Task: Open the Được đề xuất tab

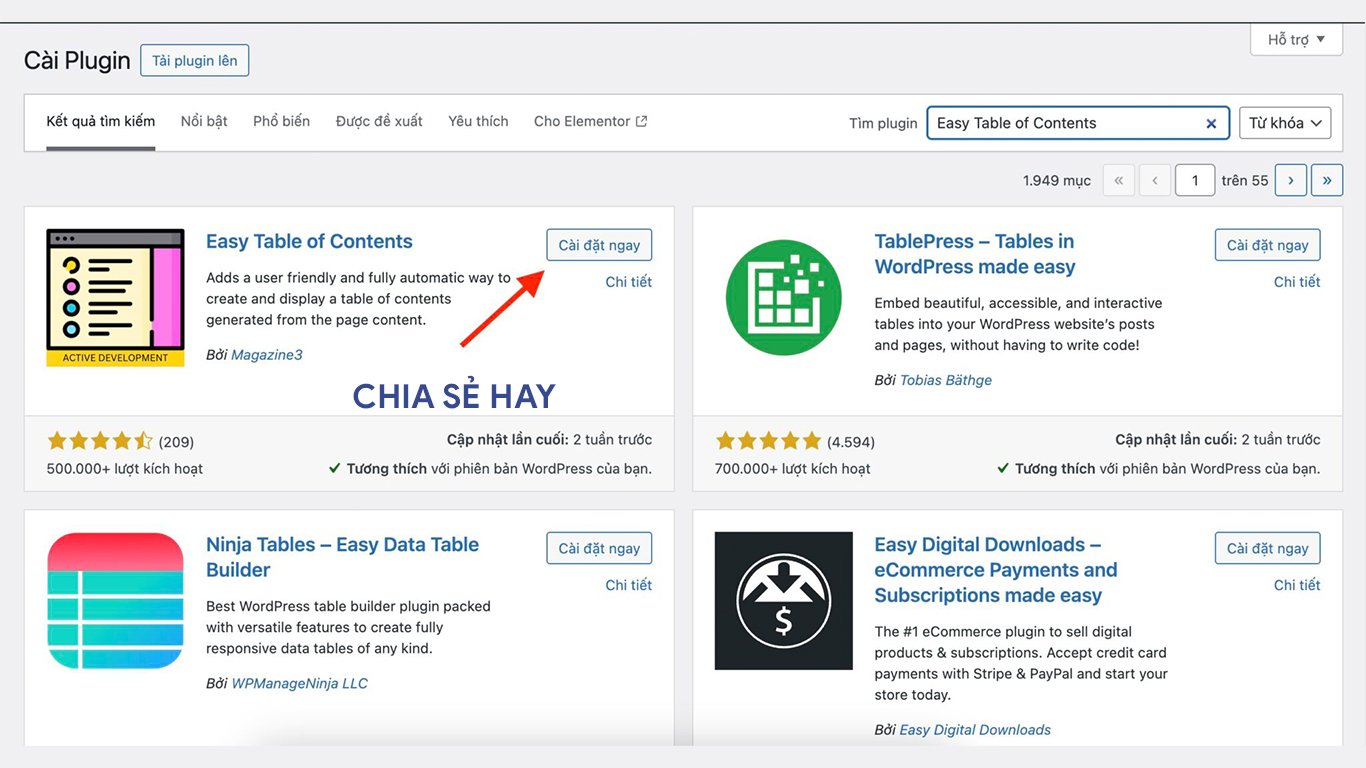Action: point(379,121)
